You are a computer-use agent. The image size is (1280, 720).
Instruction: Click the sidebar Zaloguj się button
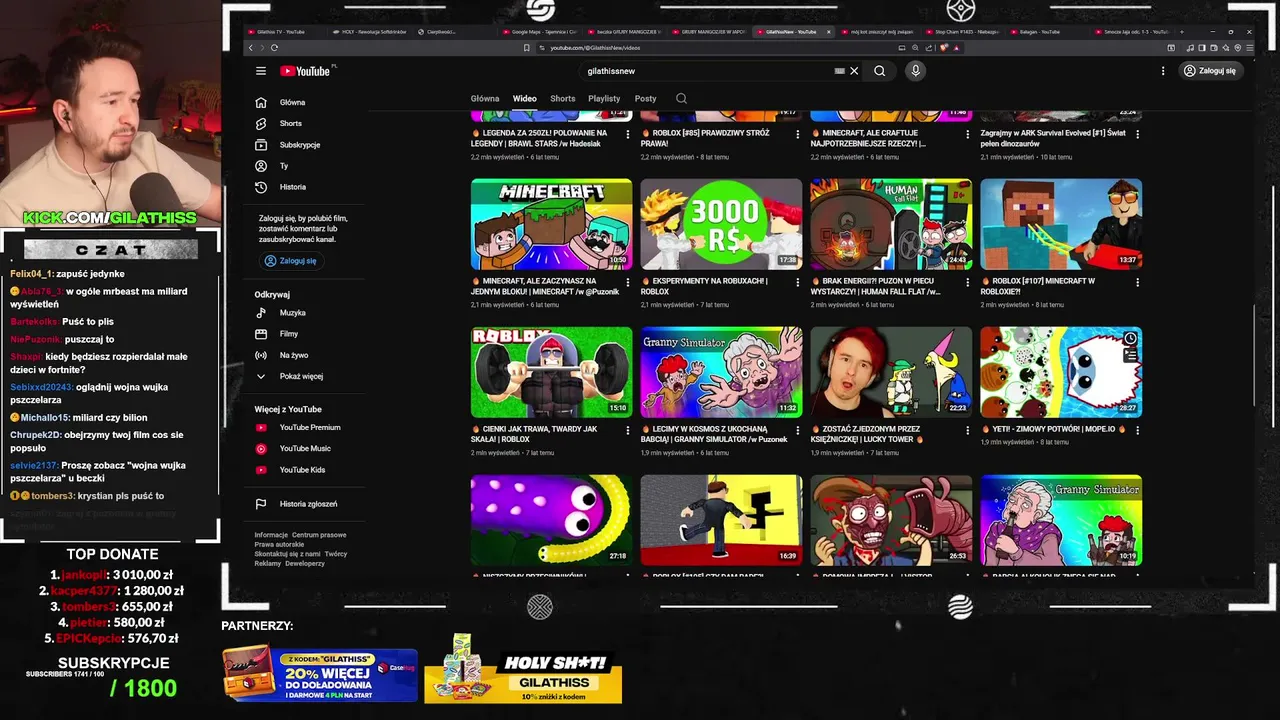pyautogui.click(x=290, y=261)
